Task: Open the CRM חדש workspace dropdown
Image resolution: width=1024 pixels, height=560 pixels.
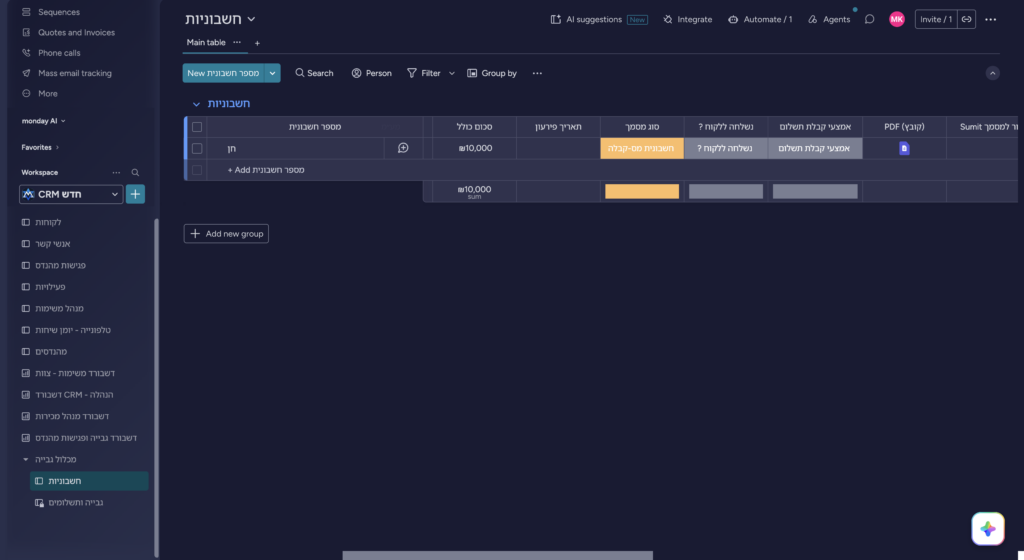Action: click(71, 194)
